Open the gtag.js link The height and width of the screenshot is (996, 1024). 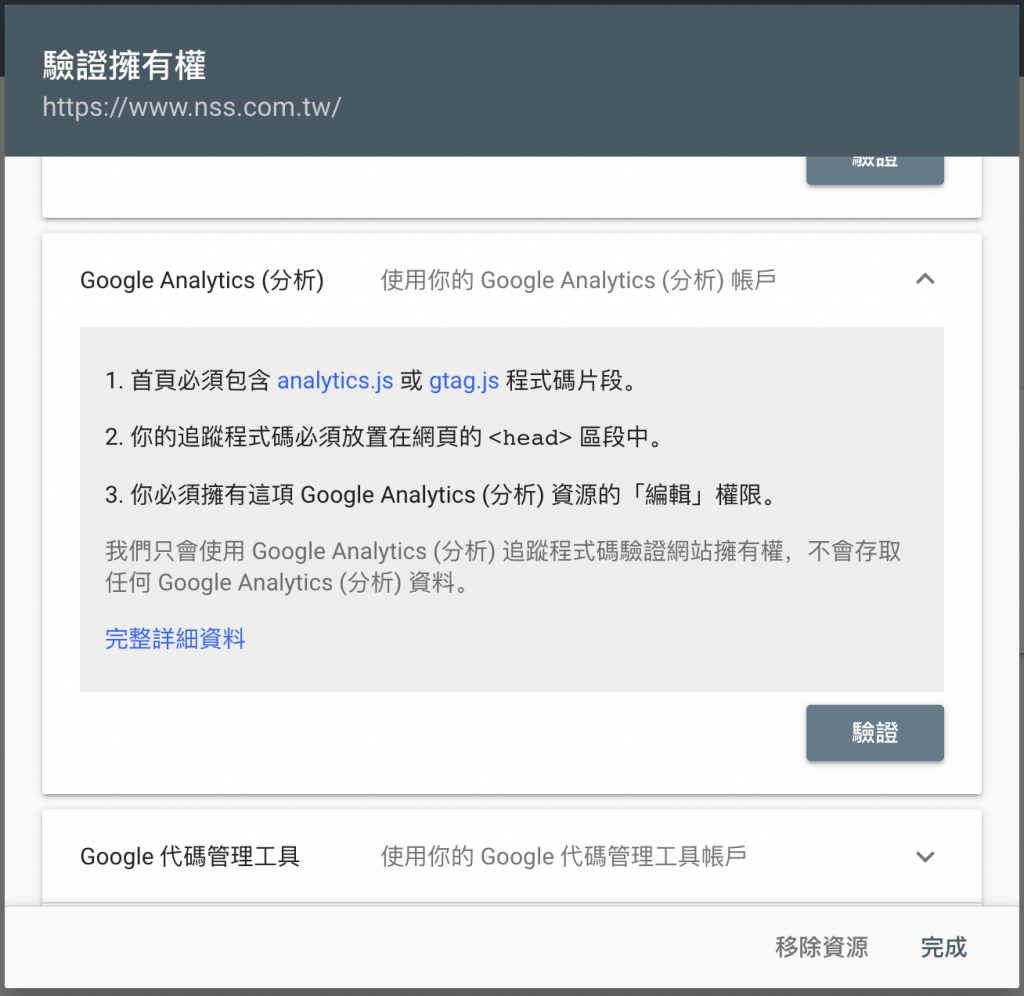464,380
